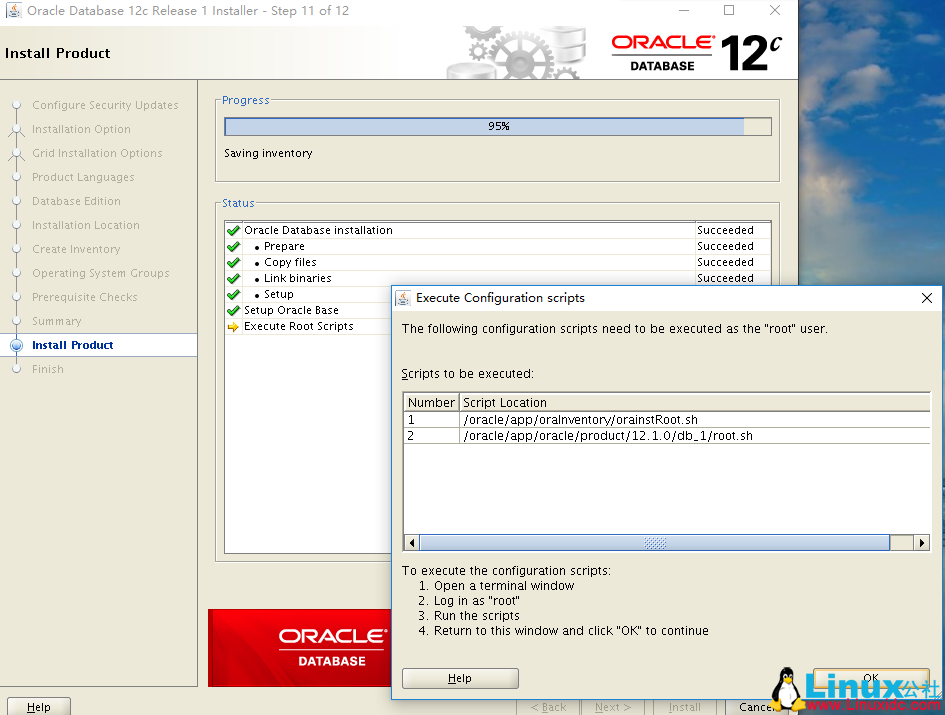
Task: Click Help in the main installer window
Action: pyautogui.click(x=38, y=706)
